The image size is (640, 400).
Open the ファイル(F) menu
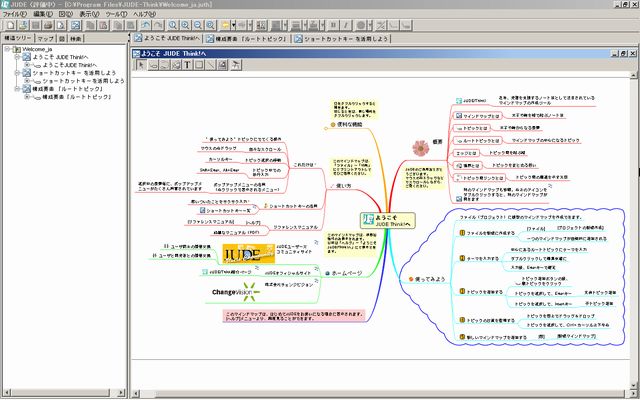(15, 14)
